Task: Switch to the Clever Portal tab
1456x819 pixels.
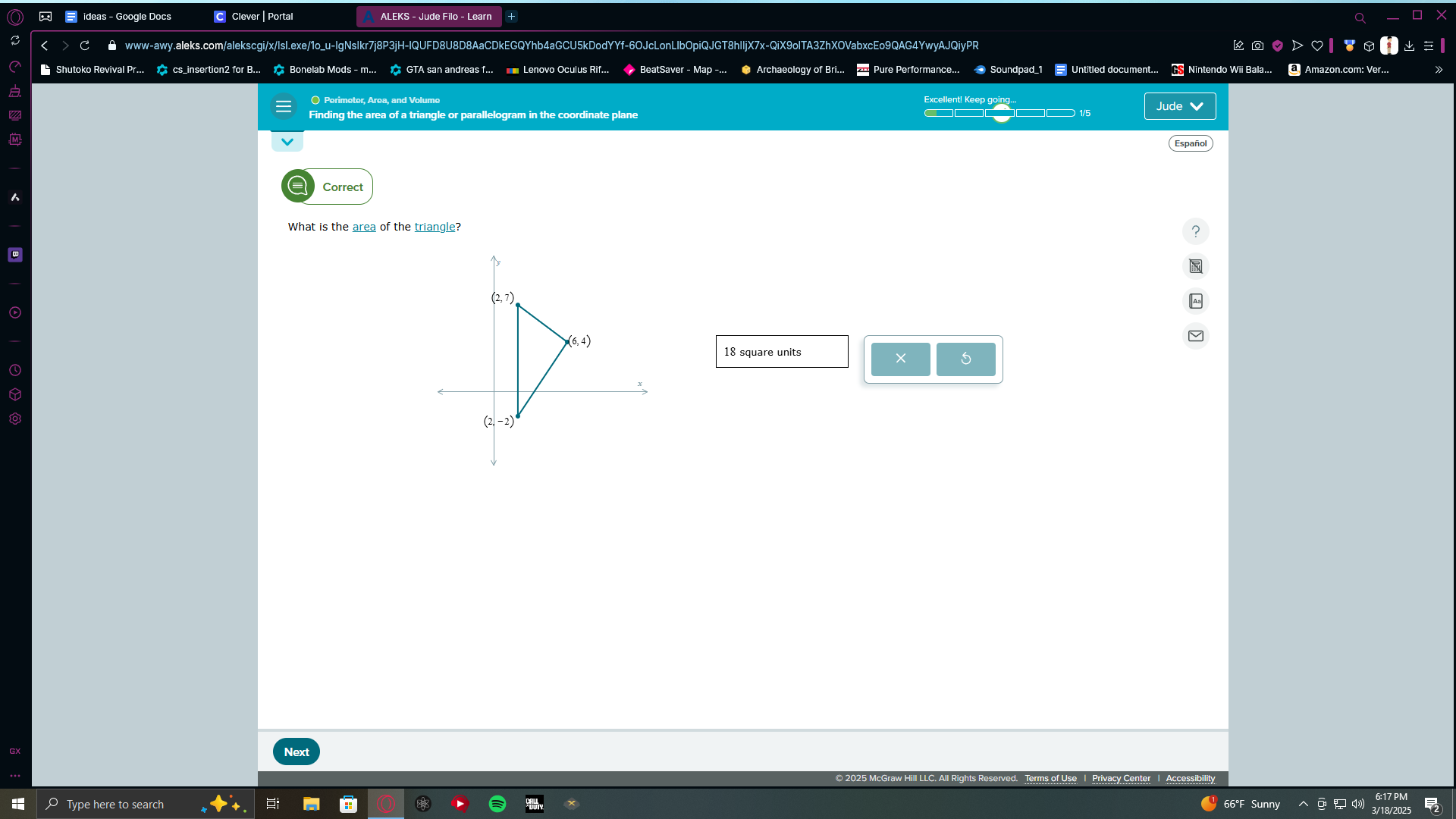Action: point(262,16)
